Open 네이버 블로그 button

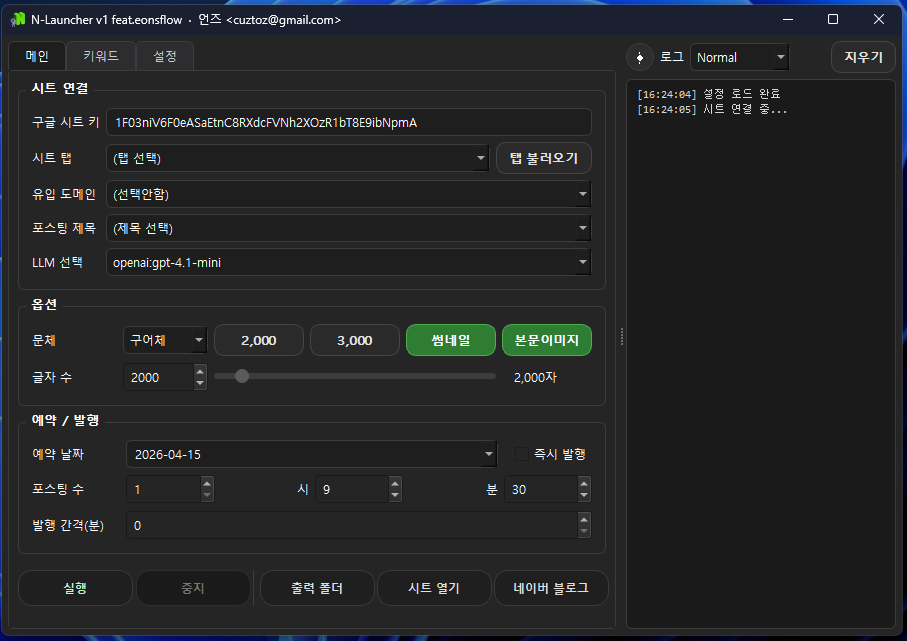coord(551,588)
